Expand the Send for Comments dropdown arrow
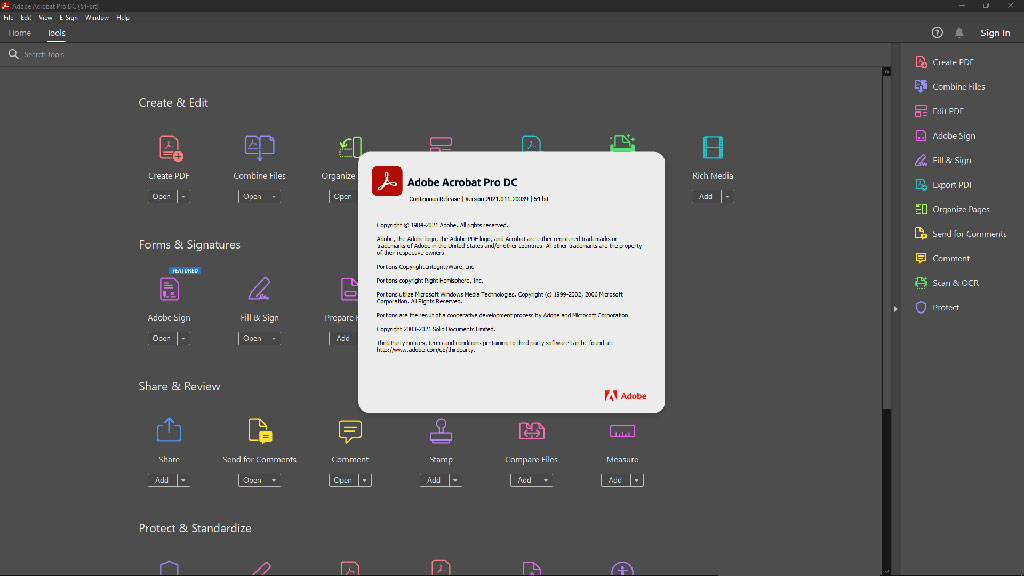 (274, 480)
